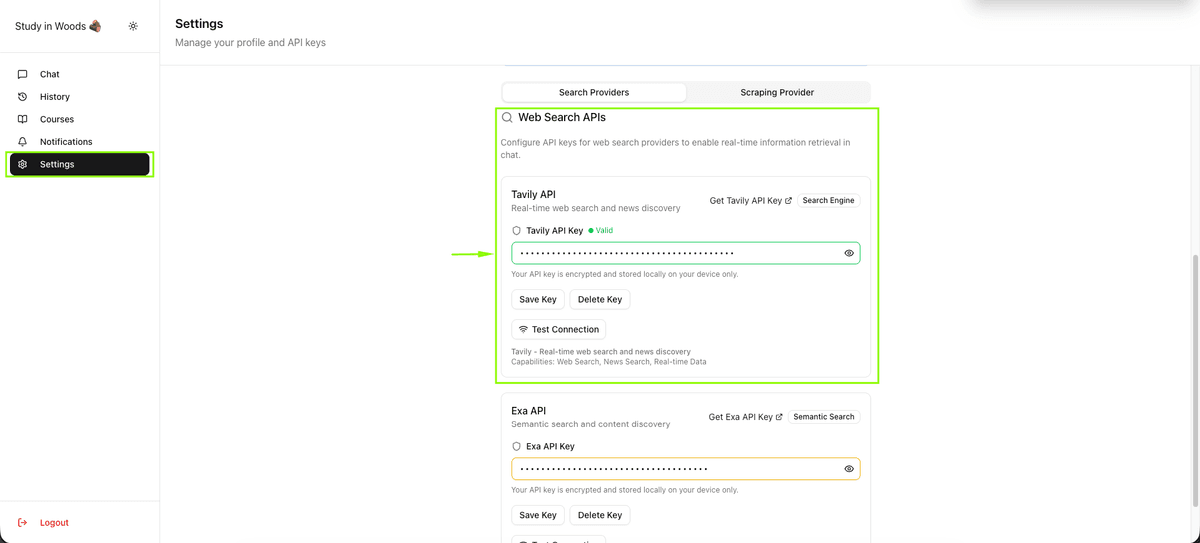The height and width of the screenshot is (543, 1200).
Task: Focus the Exa API key input field
Action: (x=686, y=469)
